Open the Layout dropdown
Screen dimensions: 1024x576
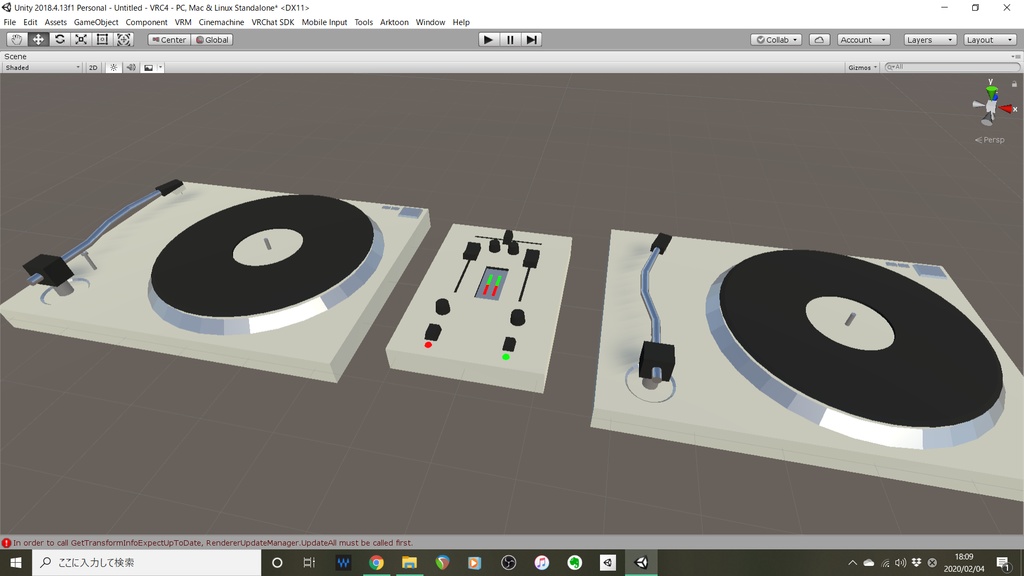[988, 39]
